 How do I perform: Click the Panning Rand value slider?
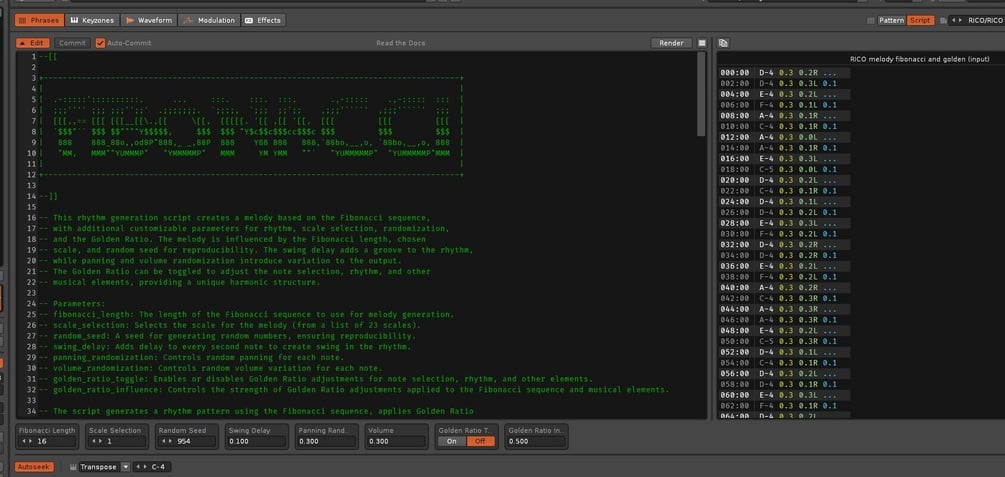click(x=327, y=441)
